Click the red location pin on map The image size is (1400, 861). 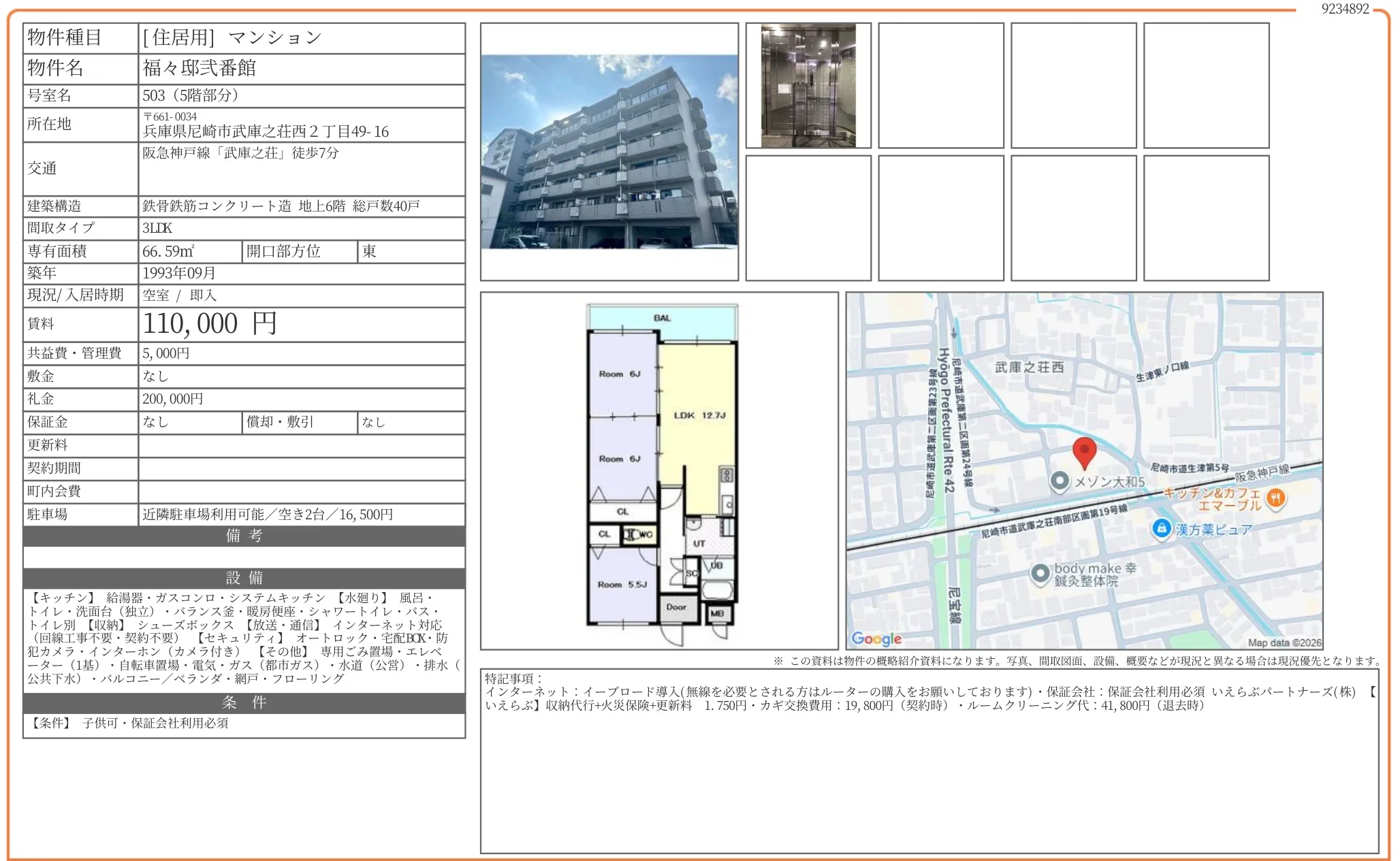[x=1084, y=451]
